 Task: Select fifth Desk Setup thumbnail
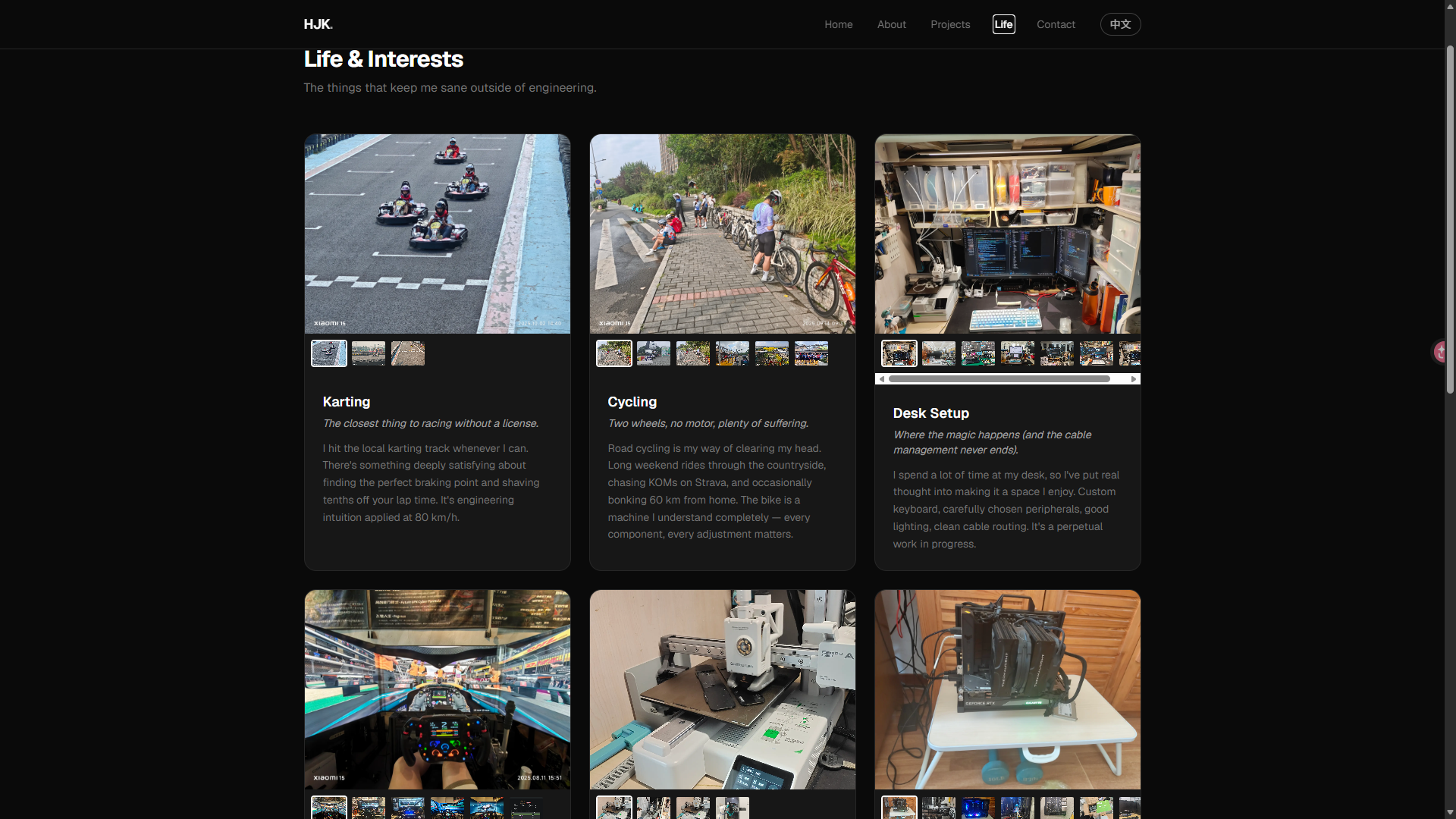tap(1057, 353)
